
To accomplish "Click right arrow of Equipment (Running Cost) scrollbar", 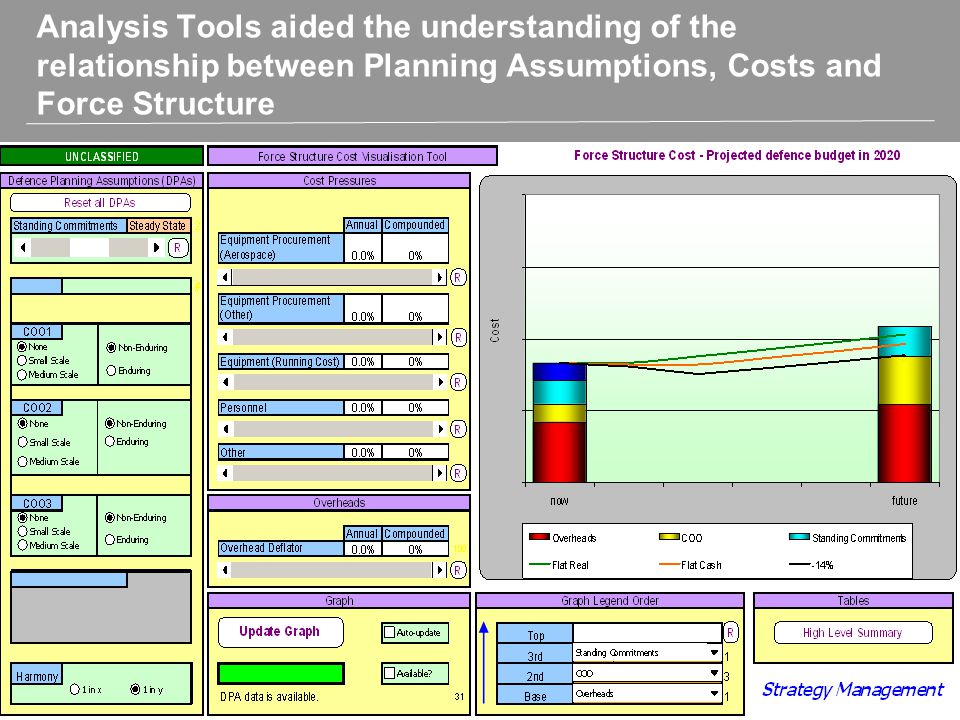I will click(x=440, y=382).
